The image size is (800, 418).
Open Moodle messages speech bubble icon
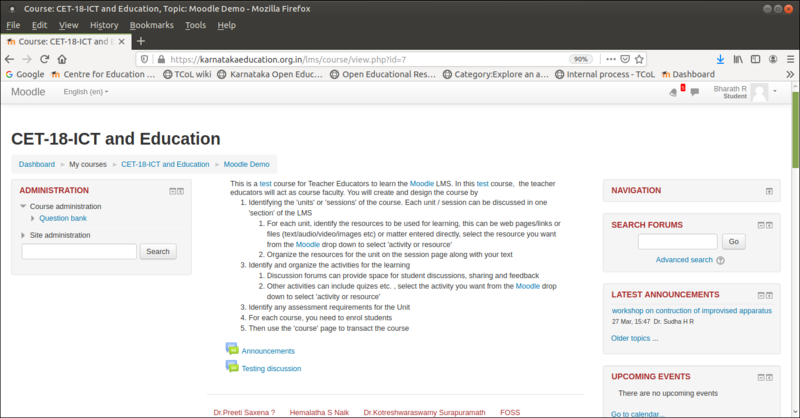pyautogui.click(x=694, y=92)
